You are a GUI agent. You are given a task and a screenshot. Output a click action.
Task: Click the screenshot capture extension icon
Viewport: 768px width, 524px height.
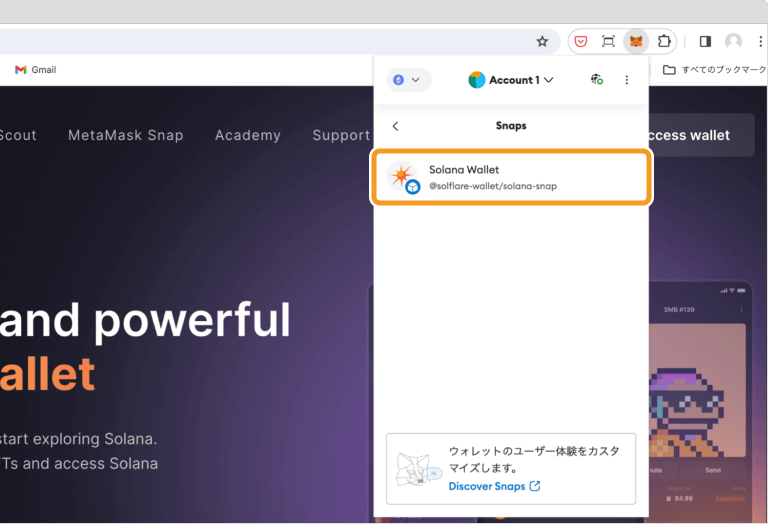pos(608,41)
